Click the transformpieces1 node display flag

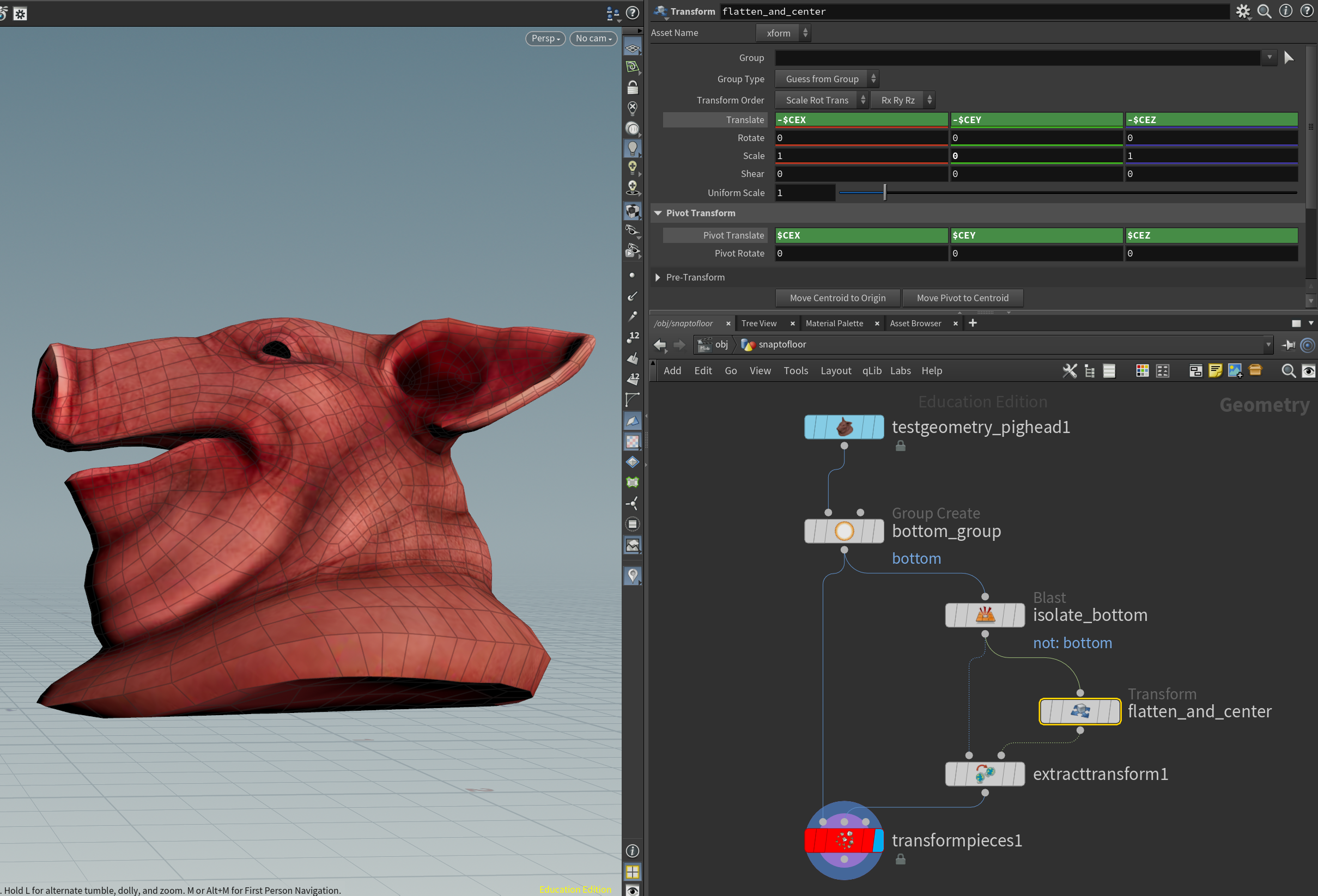(x=878, y=840)
